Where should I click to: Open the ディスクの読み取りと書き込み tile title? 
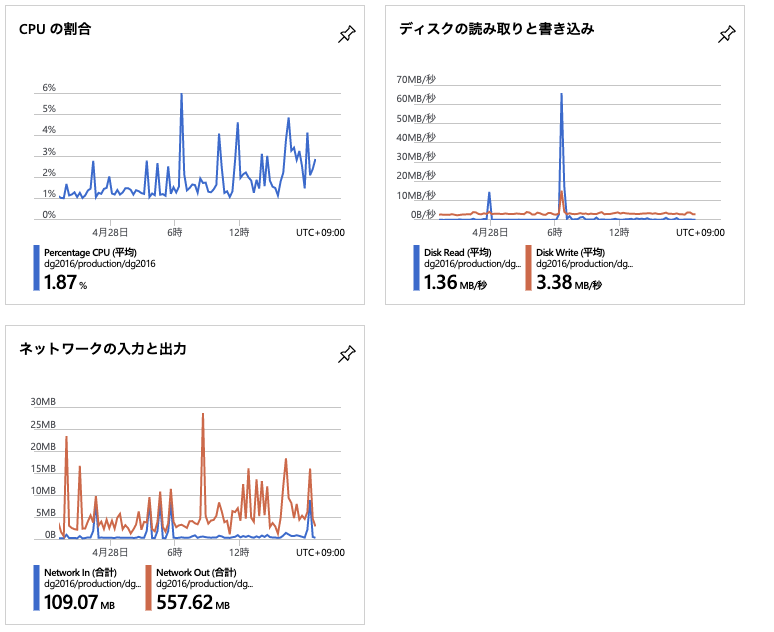(496, 29)
